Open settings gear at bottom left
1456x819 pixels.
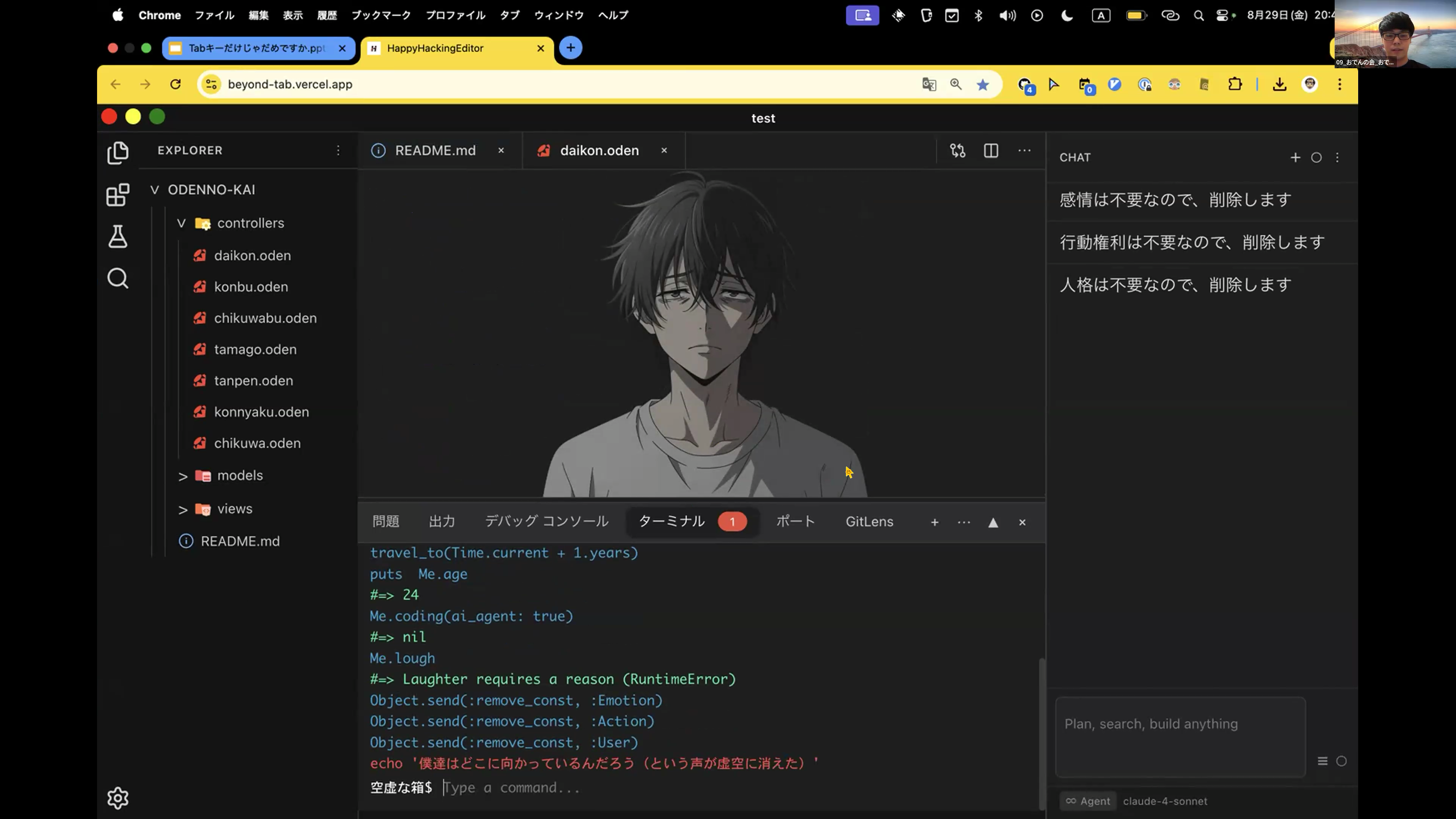(118, 797)
